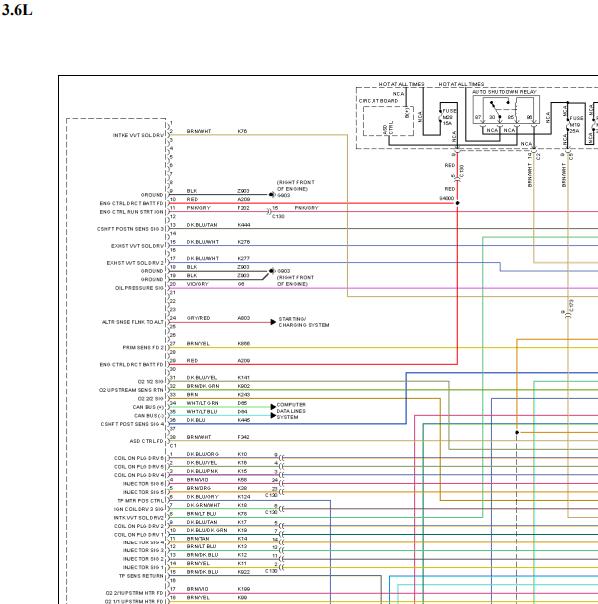Image resolution: width=598 pixels, height=604 pixels.
Task: Select the DK BLU/ORG wire color label
Action: [203, 454]
